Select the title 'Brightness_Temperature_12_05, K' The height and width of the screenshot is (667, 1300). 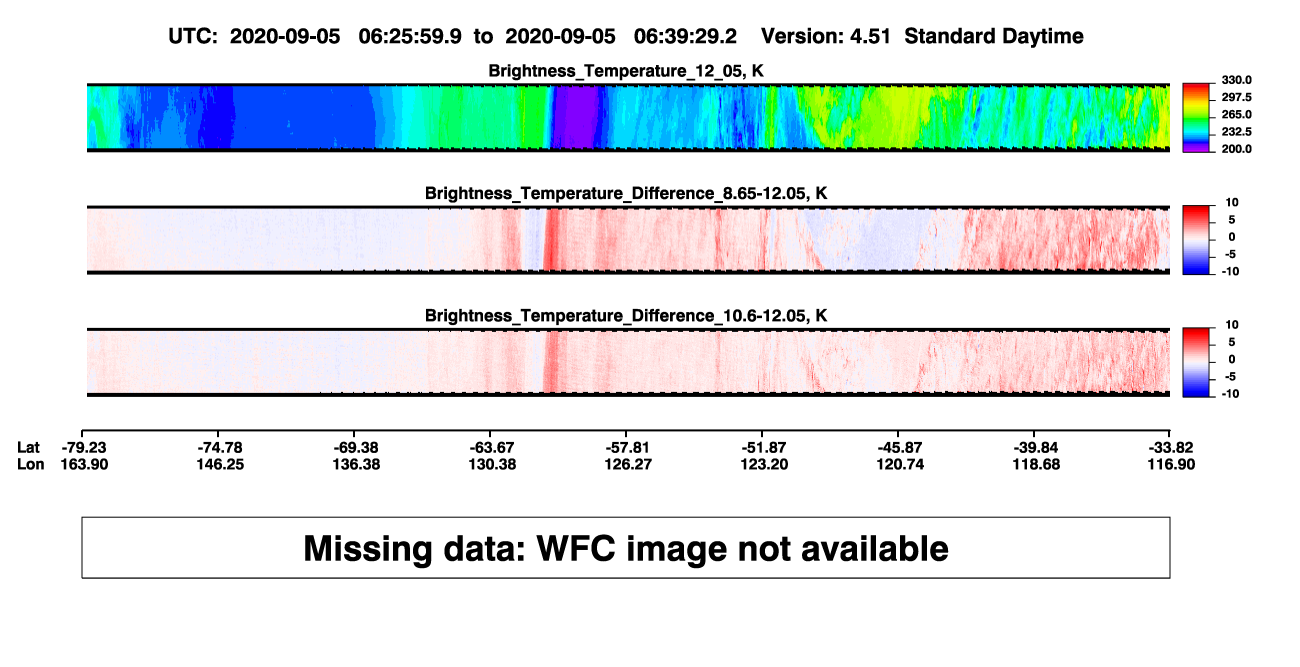626,71
